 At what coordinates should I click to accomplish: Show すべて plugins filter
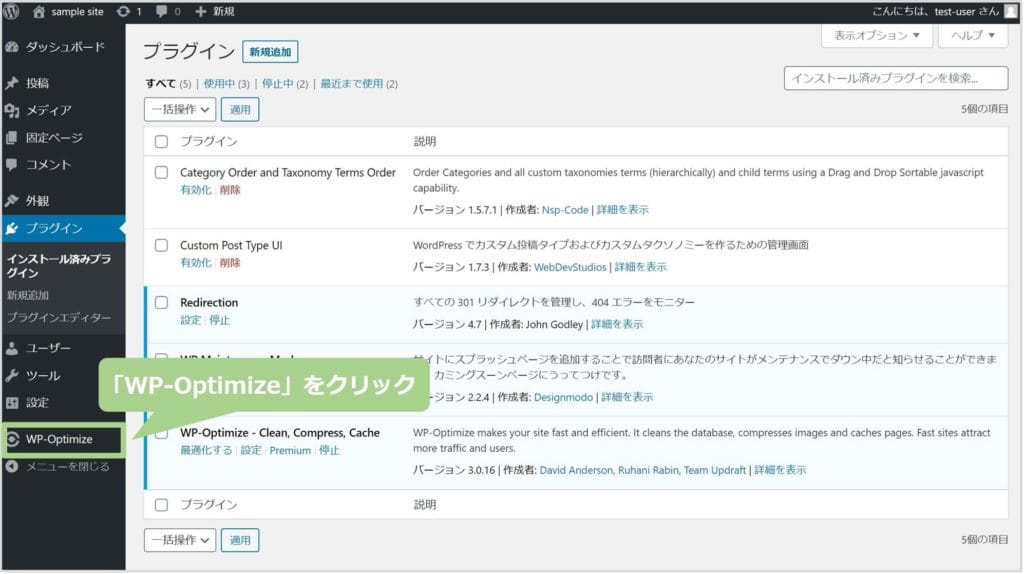[161, 84]
